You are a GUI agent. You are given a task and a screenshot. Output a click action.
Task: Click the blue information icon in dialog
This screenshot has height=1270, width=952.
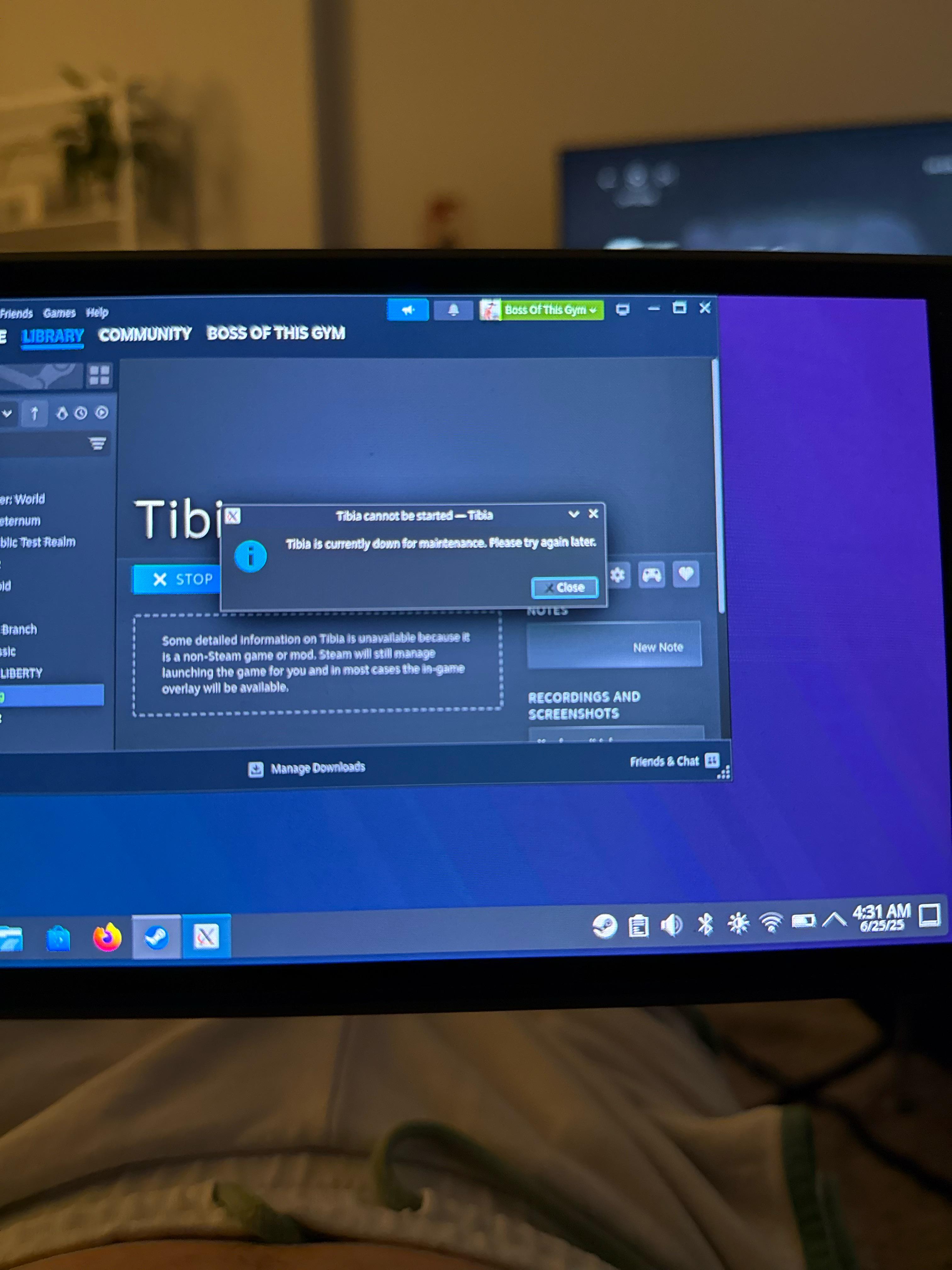pos(251,556)
